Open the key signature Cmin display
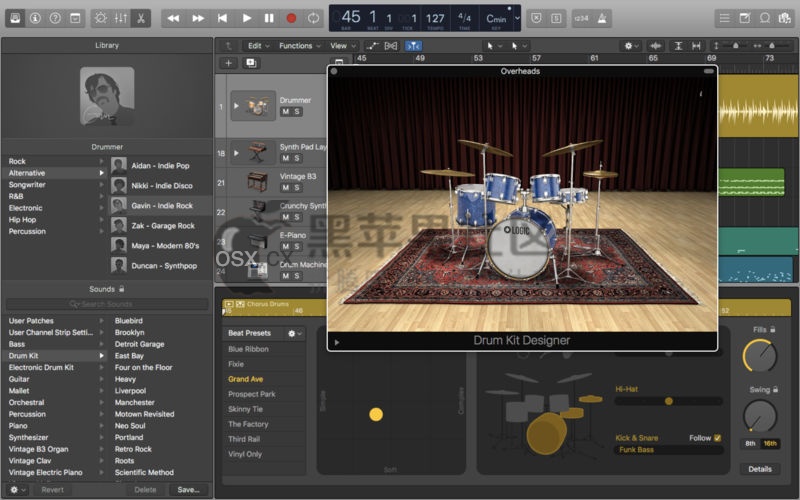 coord(496,19)
